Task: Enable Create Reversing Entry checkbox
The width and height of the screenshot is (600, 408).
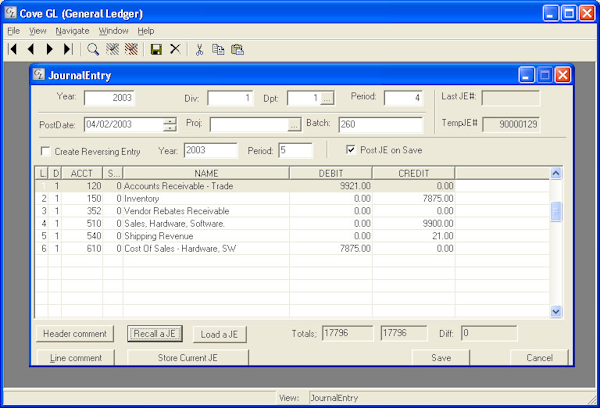Action: click(x=45, y=152)
